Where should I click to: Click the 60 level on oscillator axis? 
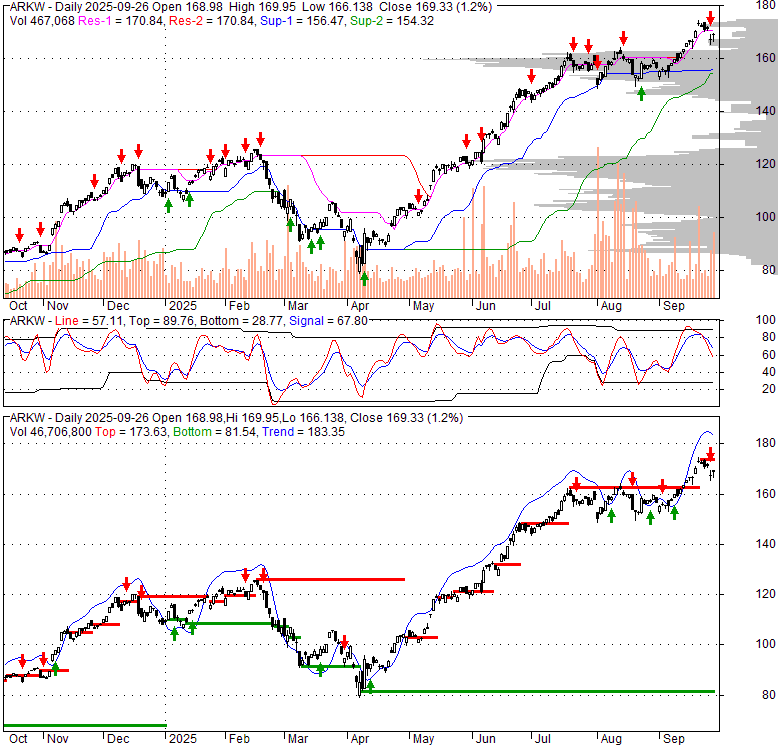769,355
